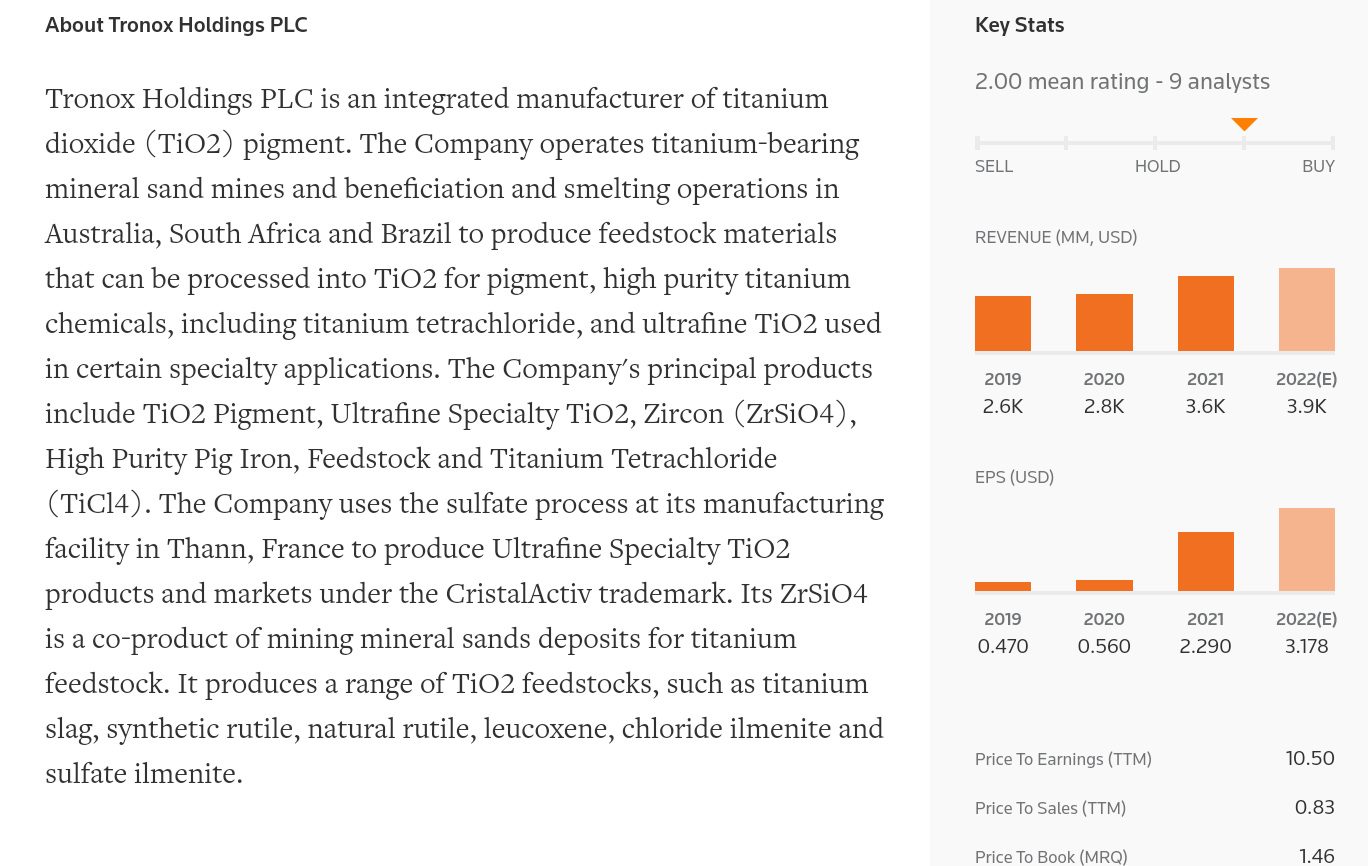Click the 2019 revenue bar
Image resolution: width=1368 pixels, height=866 pixels.
pos(1003,323)
